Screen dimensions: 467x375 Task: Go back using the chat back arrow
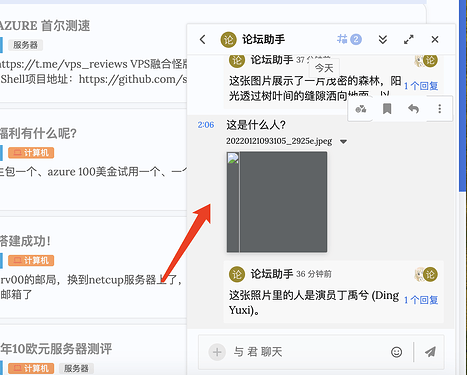click(x=202, y=39)
